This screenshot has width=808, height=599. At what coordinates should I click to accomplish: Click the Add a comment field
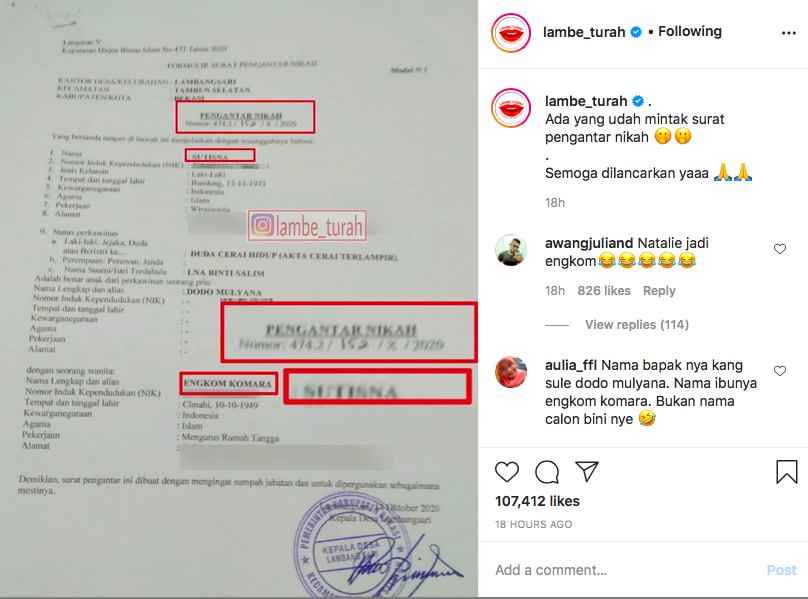tap(626, 570)
